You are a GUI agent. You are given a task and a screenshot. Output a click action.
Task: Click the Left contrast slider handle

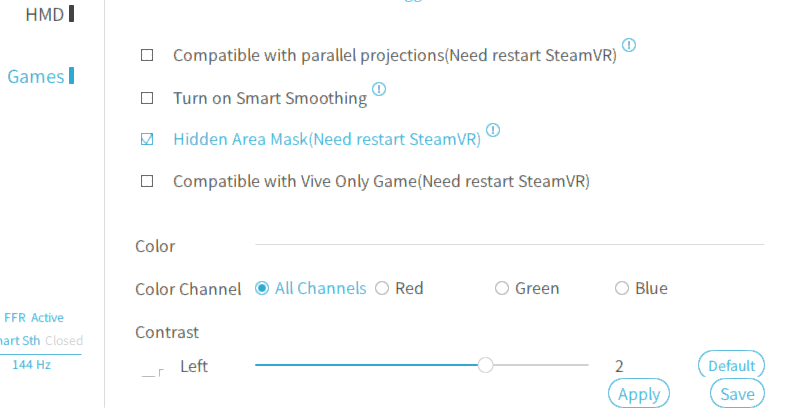point(486,365)
